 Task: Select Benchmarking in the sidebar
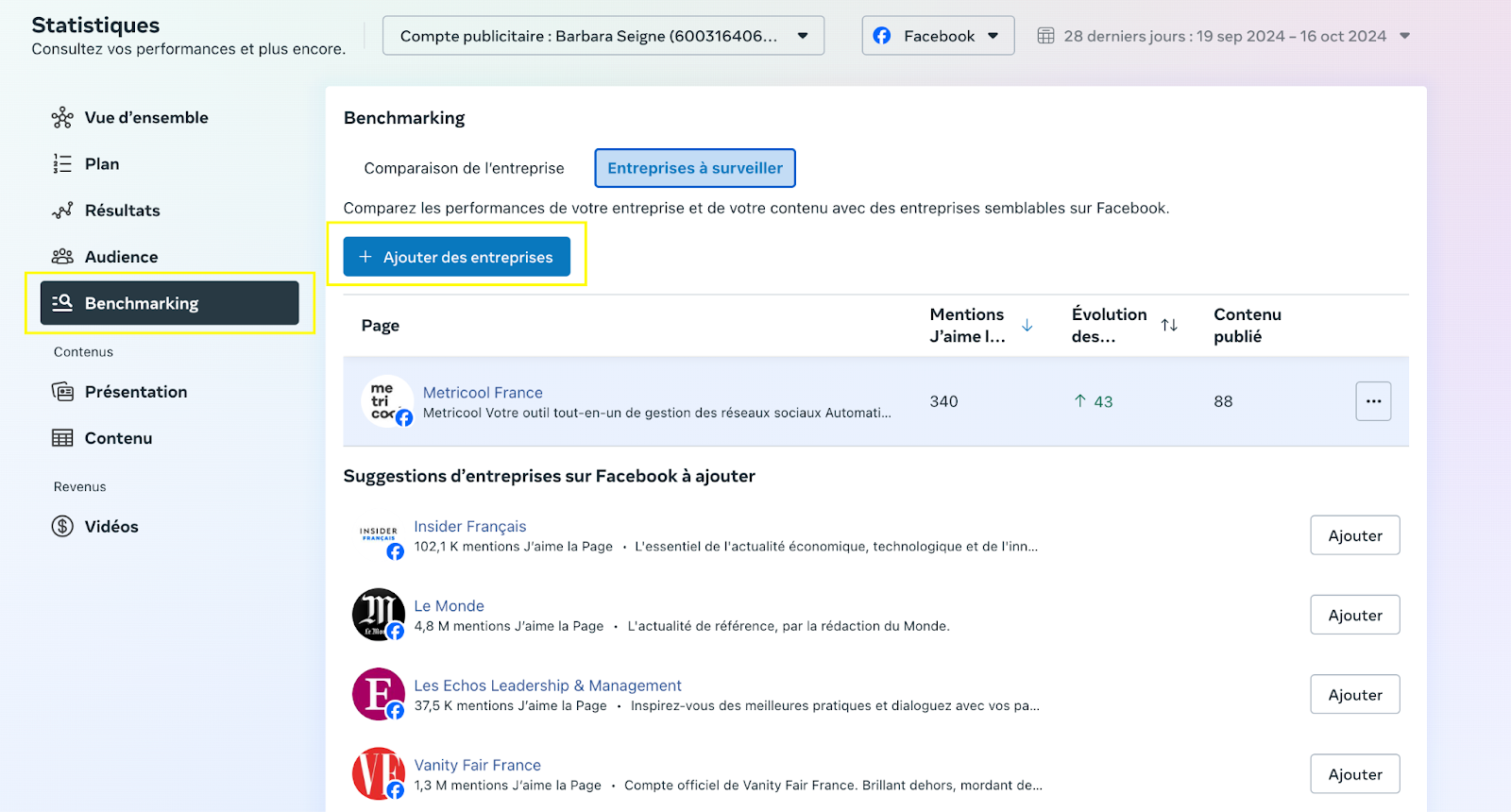[x=170, y=302]
